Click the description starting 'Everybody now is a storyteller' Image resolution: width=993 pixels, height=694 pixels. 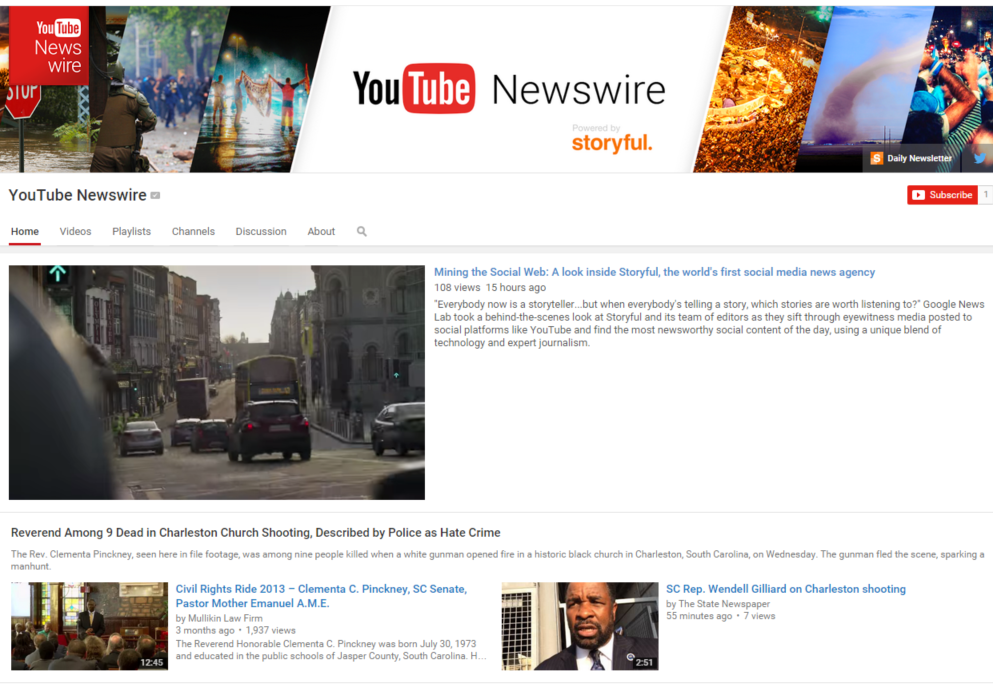(x=709, y=324)
